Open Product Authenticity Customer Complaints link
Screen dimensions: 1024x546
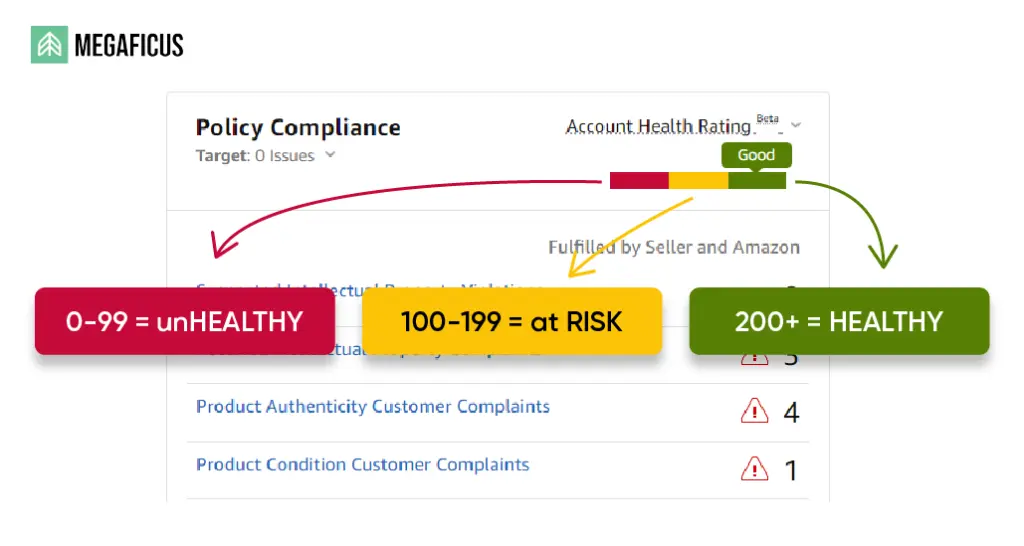[x=373, y=407]
